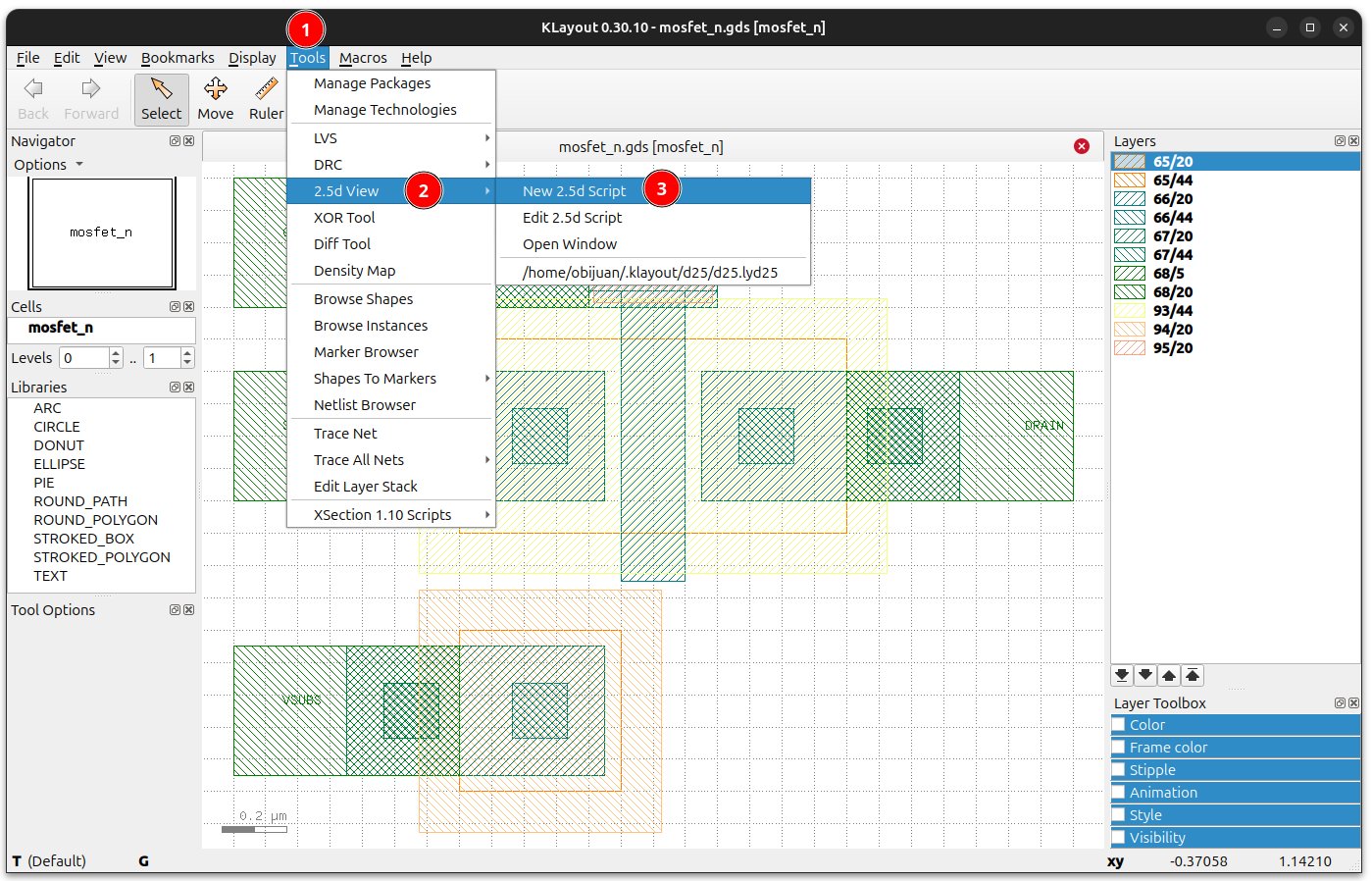Open the File menu
Viewport: 1372px width, 881px height.
[x=28, y=58]
